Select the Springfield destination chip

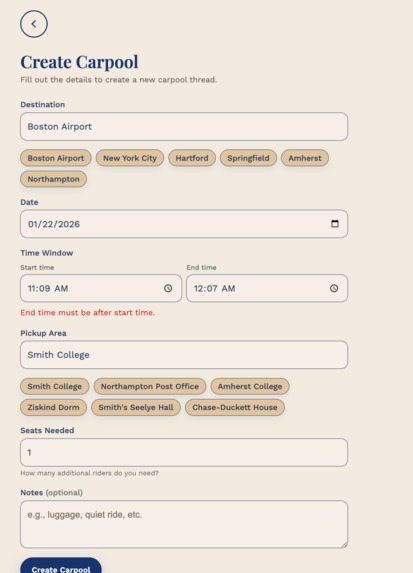(x=248, y=158)
